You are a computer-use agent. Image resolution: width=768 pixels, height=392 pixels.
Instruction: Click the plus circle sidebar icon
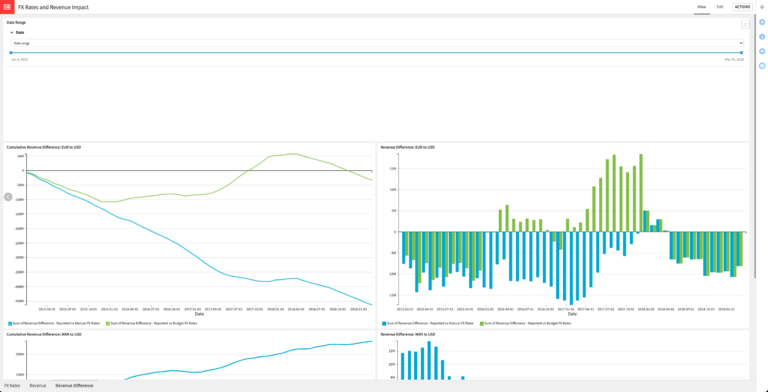762,22
